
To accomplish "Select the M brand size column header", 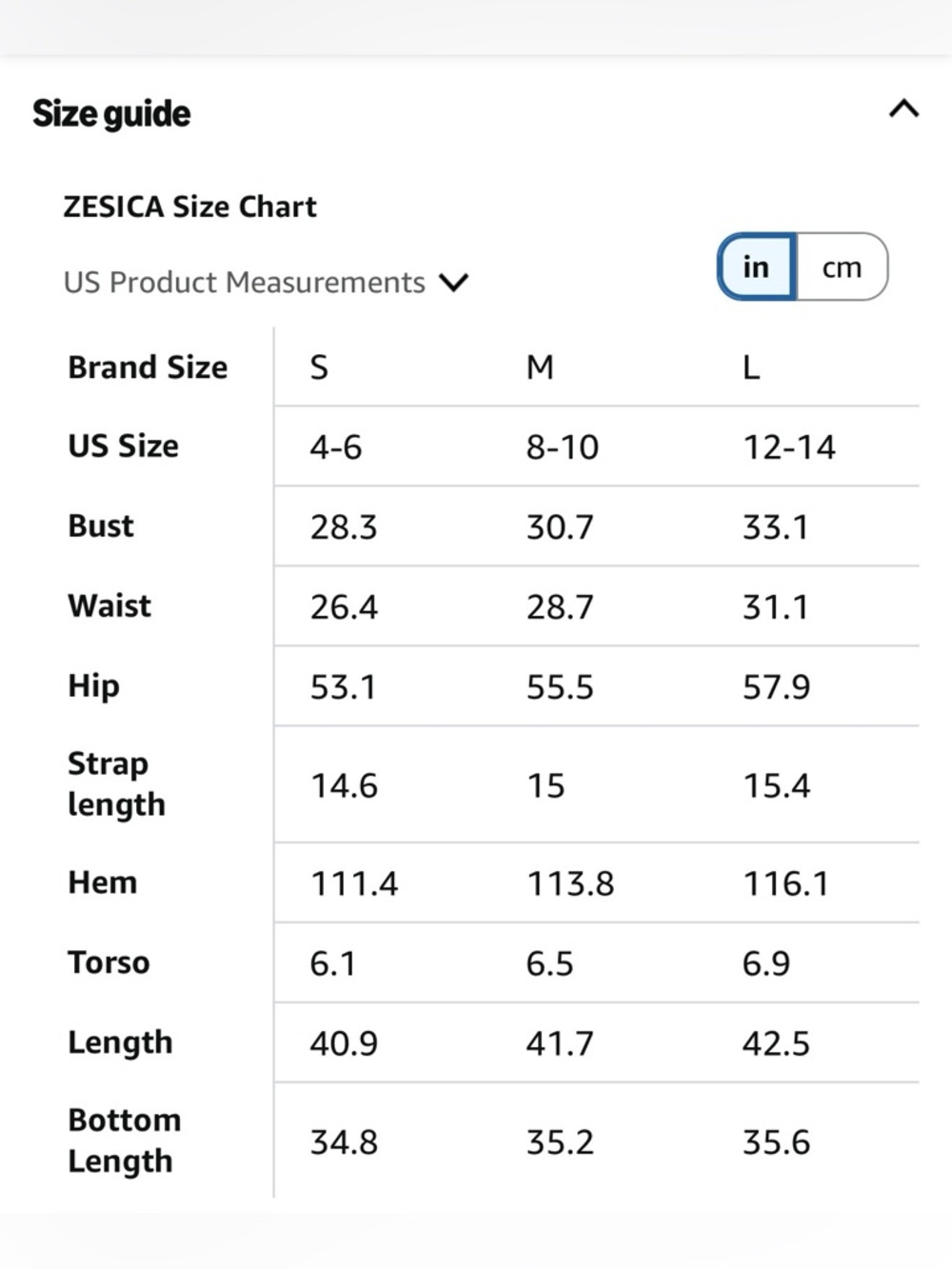I will pos(540,367).
